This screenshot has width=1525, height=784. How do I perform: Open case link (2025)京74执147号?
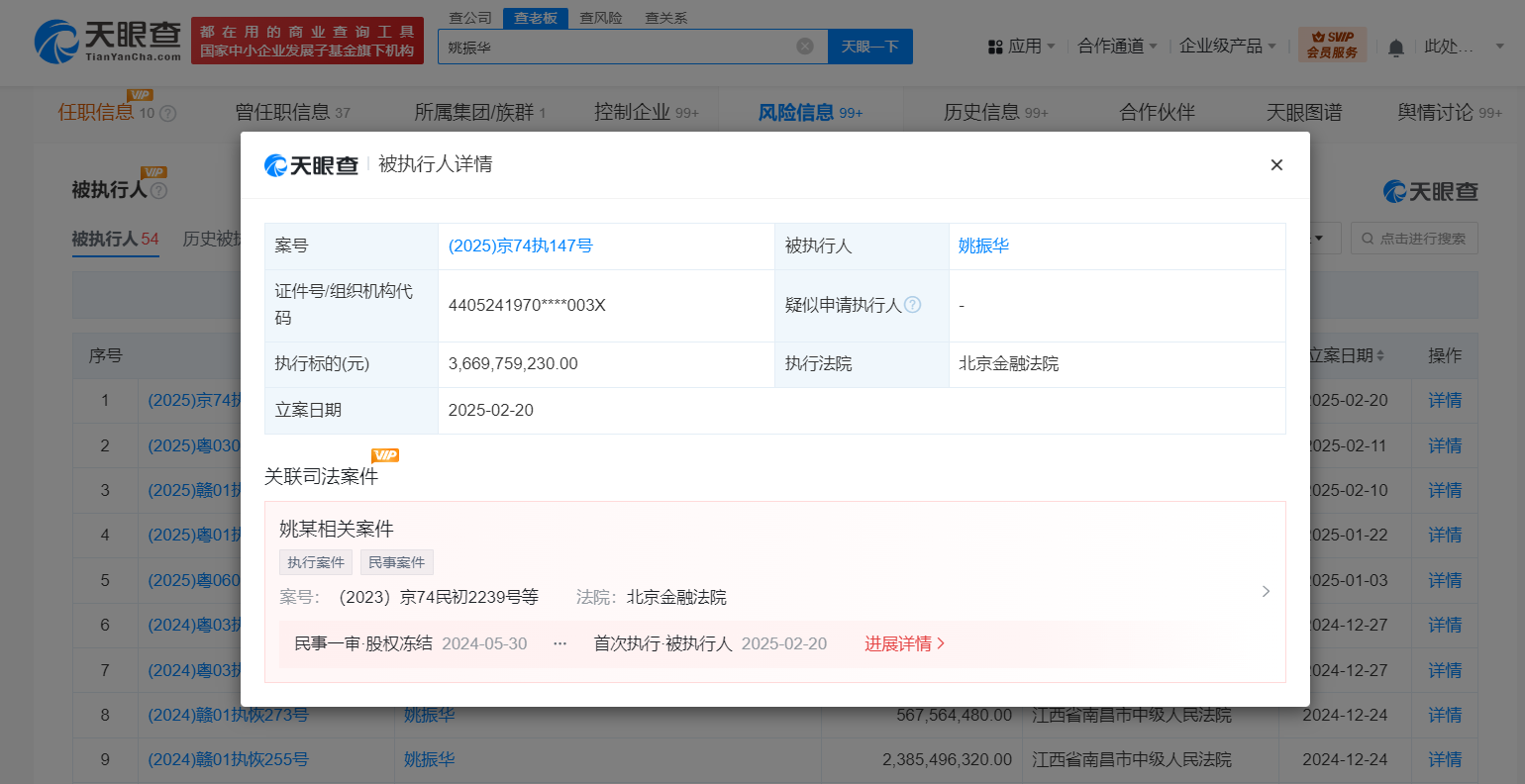point(520,245)
